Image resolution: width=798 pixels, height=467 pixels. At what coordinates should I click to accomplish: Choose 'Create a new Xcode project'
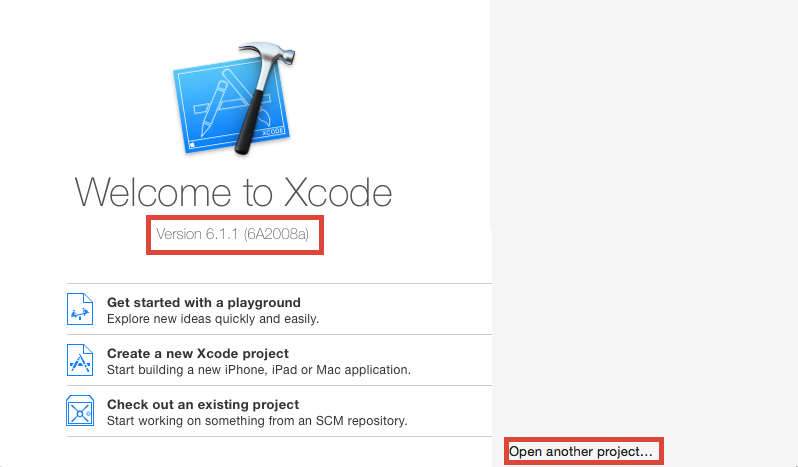pos(197,353)
